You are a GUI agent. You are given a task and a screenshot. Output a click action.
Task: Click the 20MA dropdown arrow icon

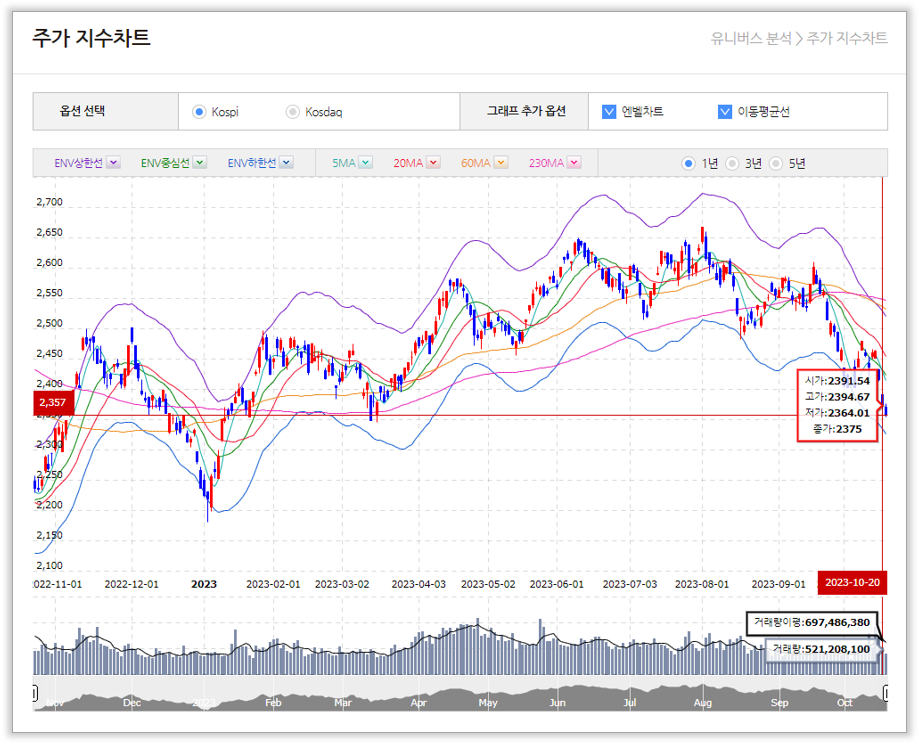click(x=433, y=163)
